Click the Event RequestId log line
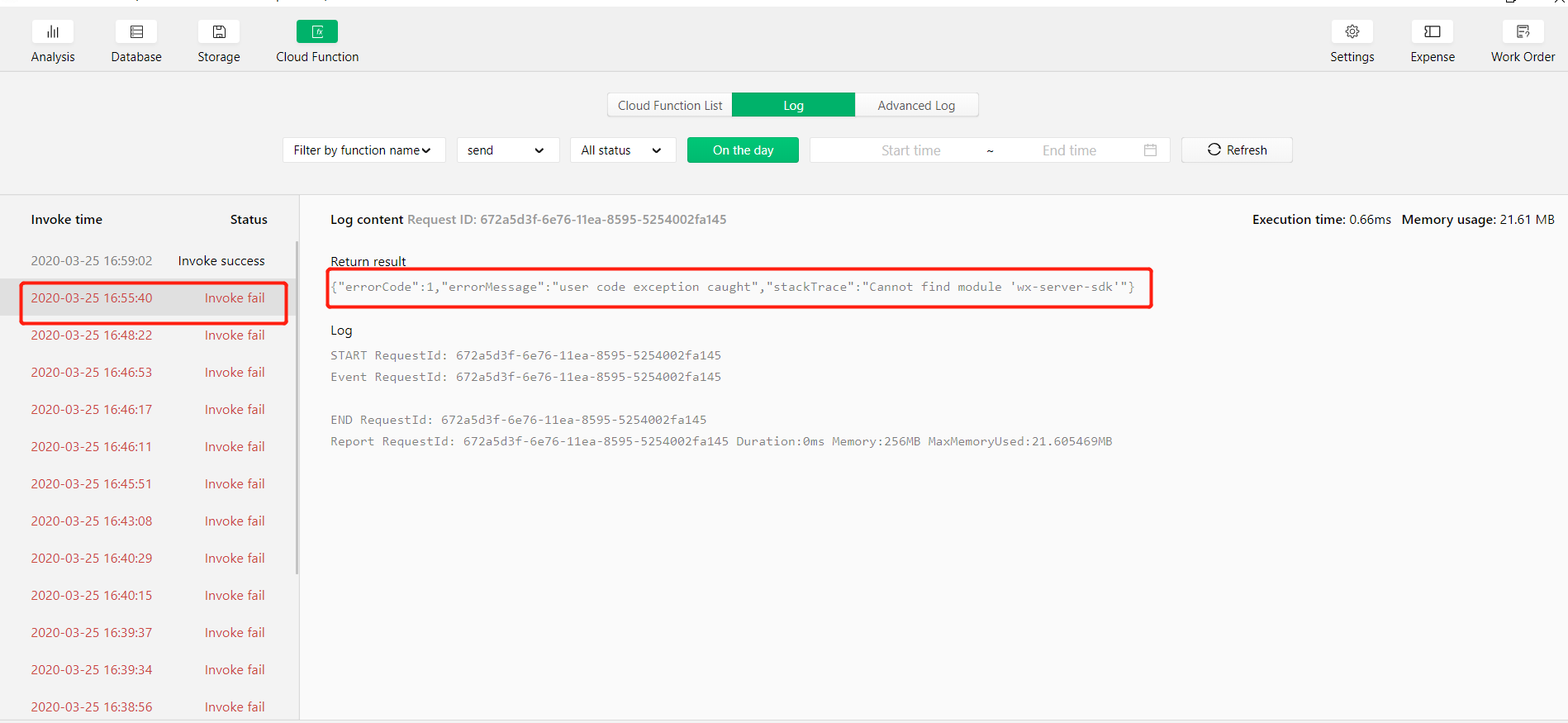This screenshot has height=723, width=1568. click(525, 377)
